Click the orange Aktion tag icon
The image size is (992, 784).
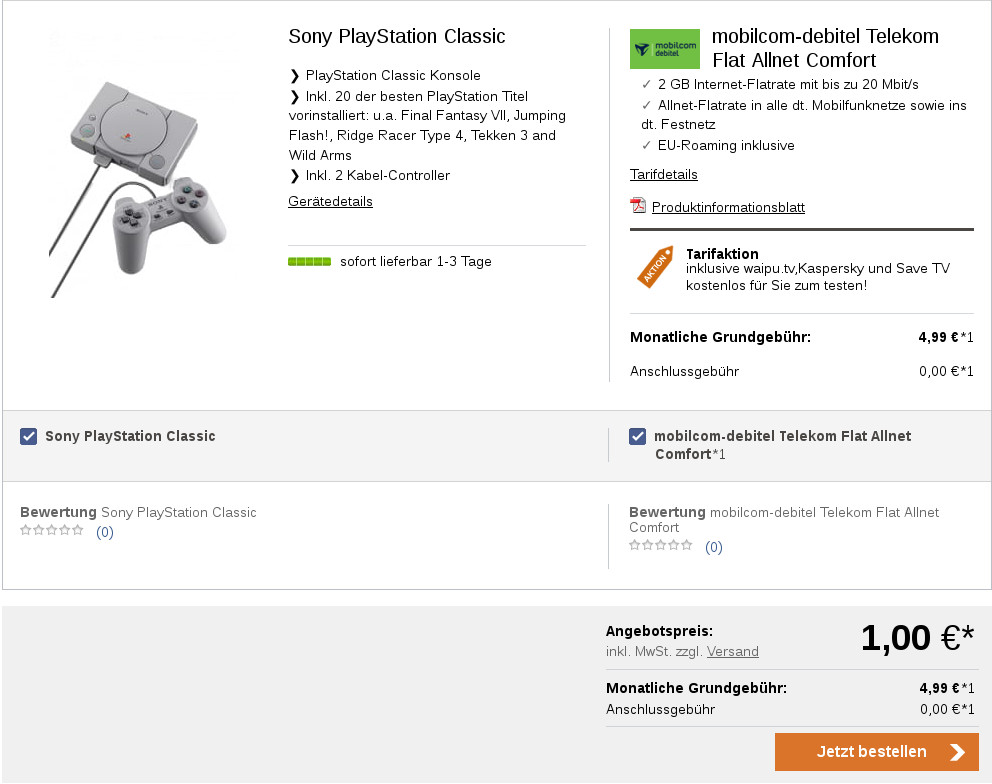tap(655, 267)
